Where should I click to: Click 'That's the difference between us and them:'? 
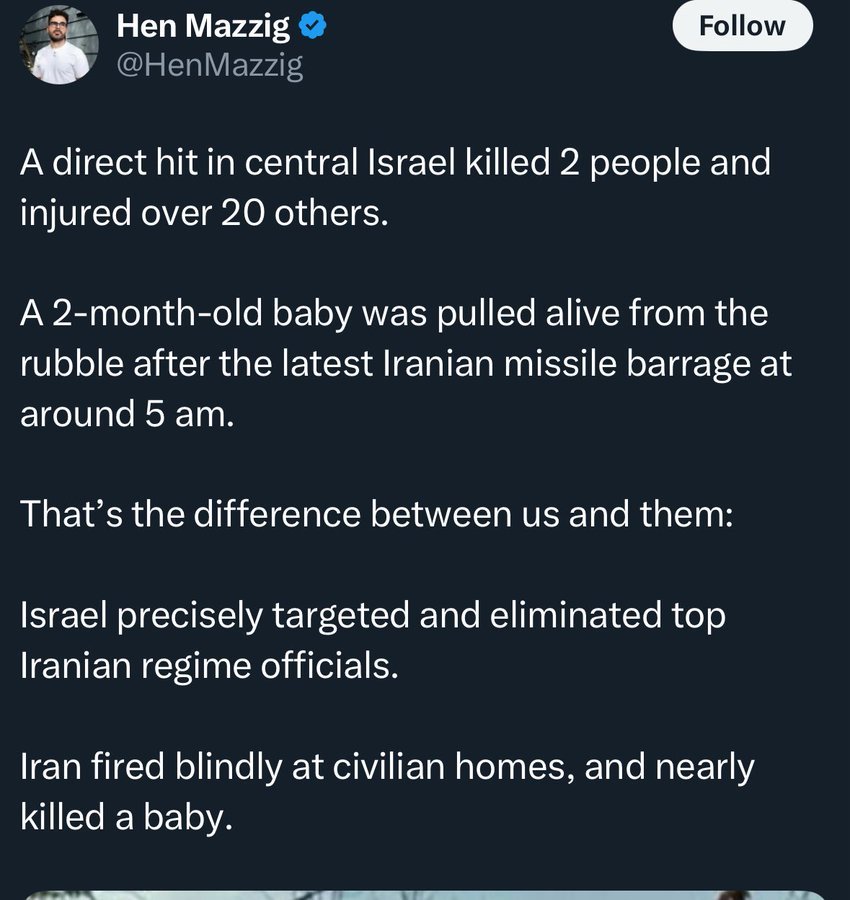(x=377, y=514)
